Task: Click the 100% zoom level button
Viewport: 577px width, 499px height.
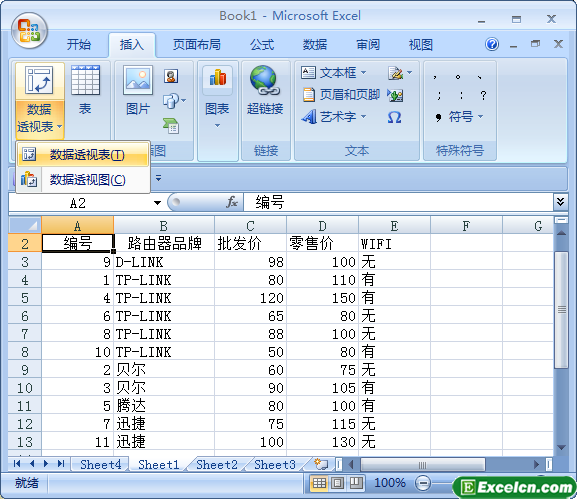Action: [x=390, y=483]
